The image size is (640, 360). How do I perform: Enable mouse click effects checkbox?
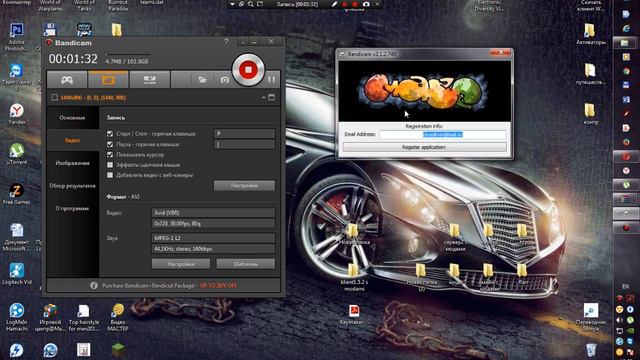(x=110, y=165)
